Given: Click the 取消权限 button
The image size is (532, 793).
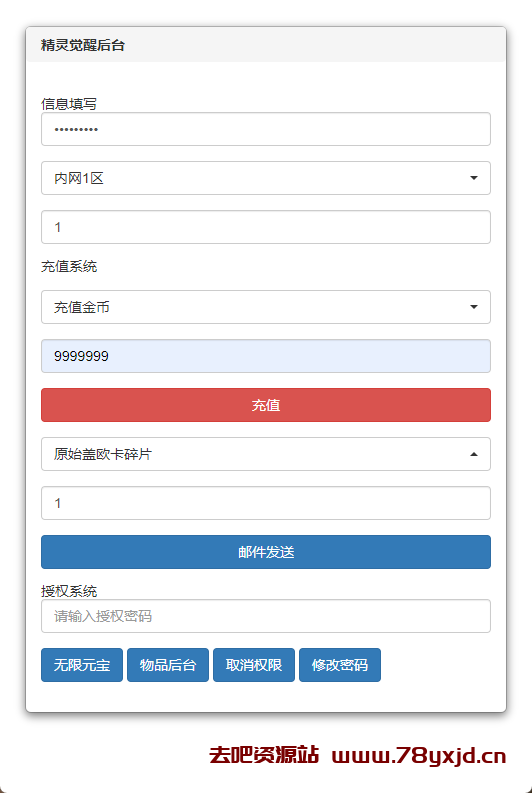Looking at the screenshot, I should pyautogui.click(x=254, y=665).
